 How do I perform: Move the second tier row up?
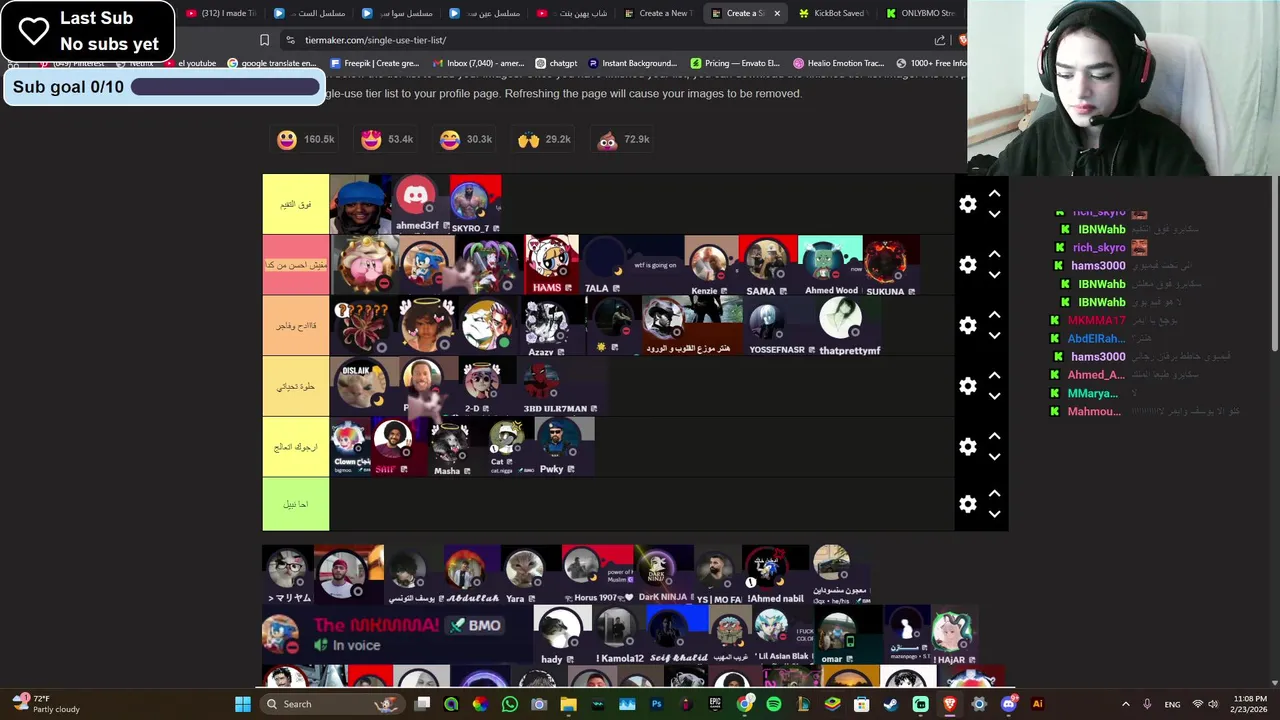point(994,254)
